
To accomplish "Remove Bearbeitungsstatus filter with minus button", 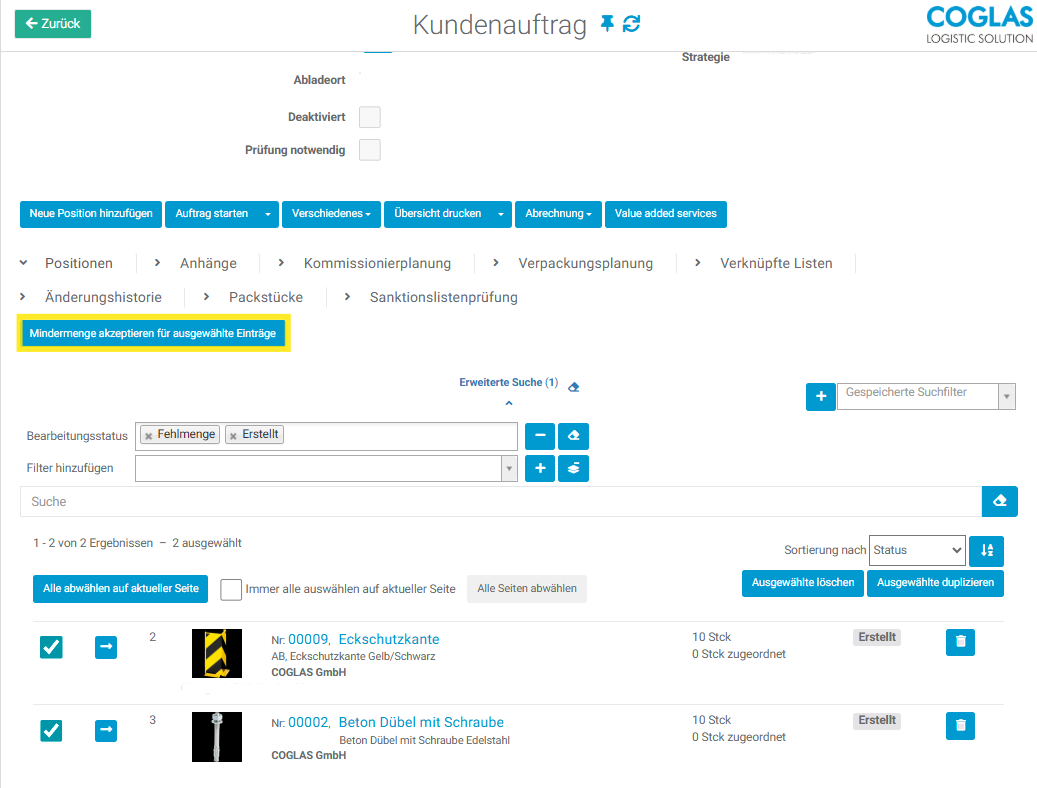I will pos(540,436).
